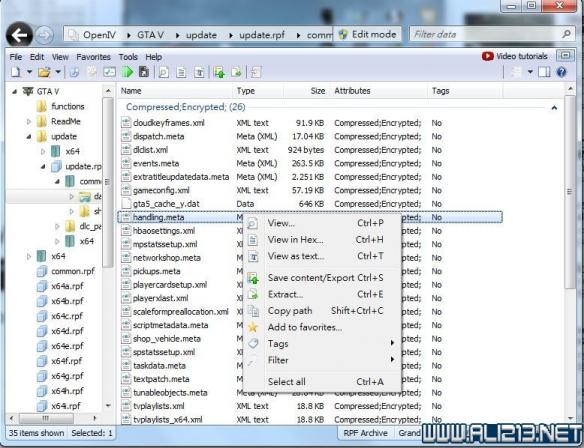Click the file list vertical scrollbar

tap(569, 191)
